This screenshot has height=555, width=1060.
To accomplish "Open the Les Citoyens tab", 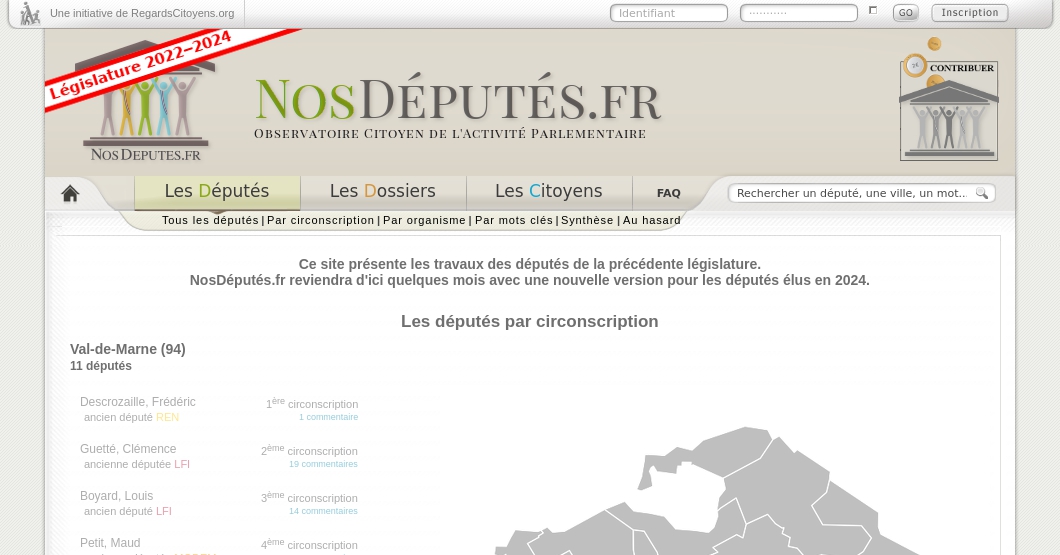I will pyautogui.click(x=548, y=191).
